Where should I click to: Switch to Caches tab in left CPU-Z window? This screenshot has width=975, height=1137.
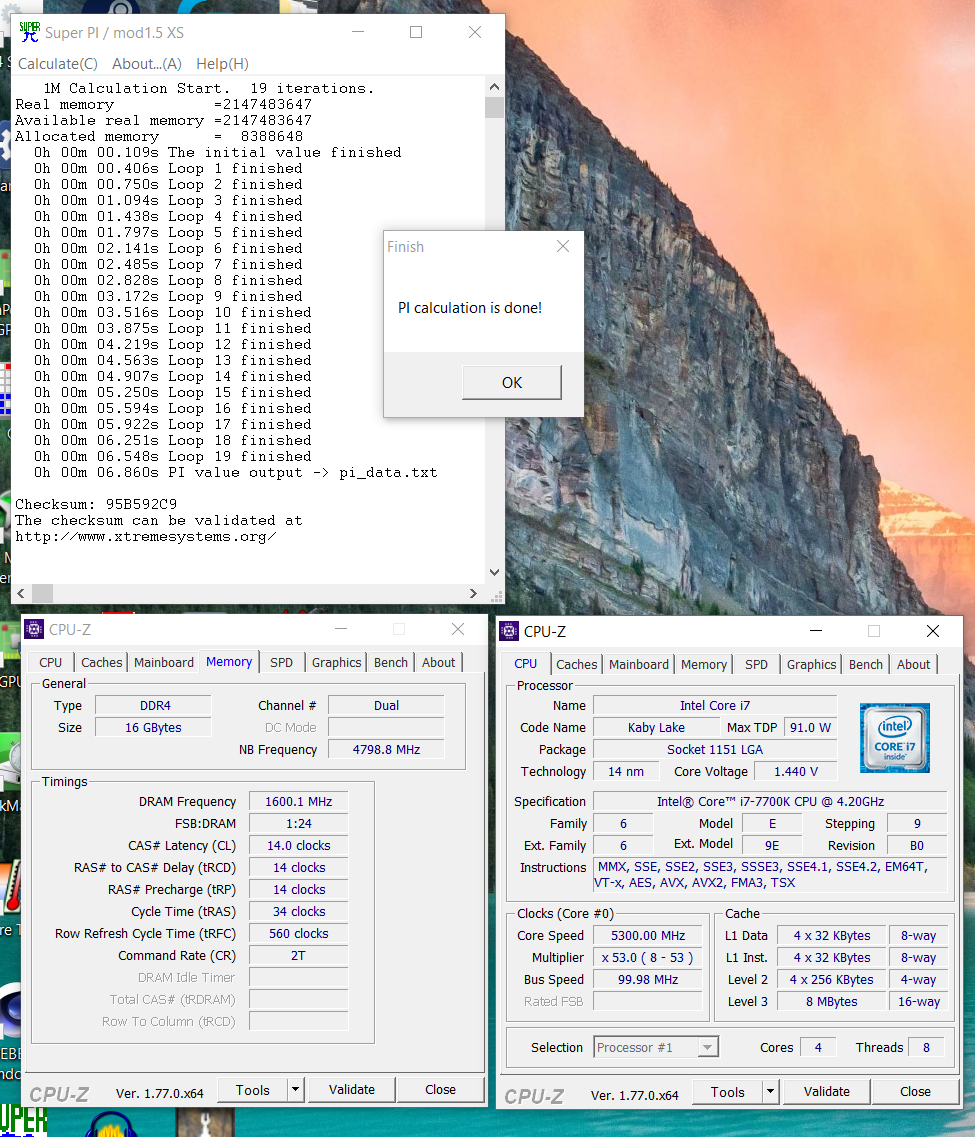[x=101, y=662]
